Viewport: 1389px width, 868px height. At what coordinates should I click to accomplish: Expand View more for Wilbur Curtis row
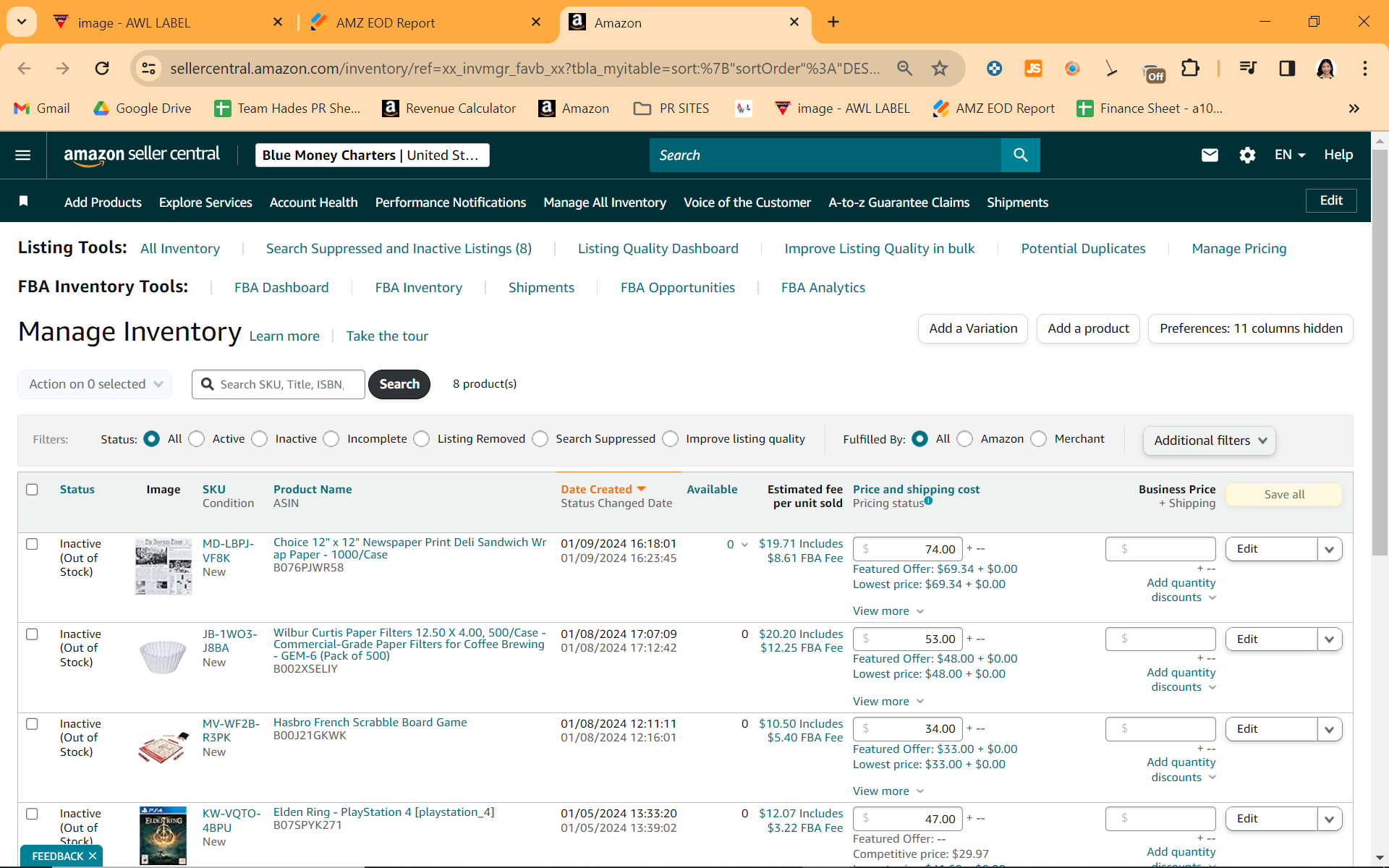pyautogui.click(x=888, y=702)
